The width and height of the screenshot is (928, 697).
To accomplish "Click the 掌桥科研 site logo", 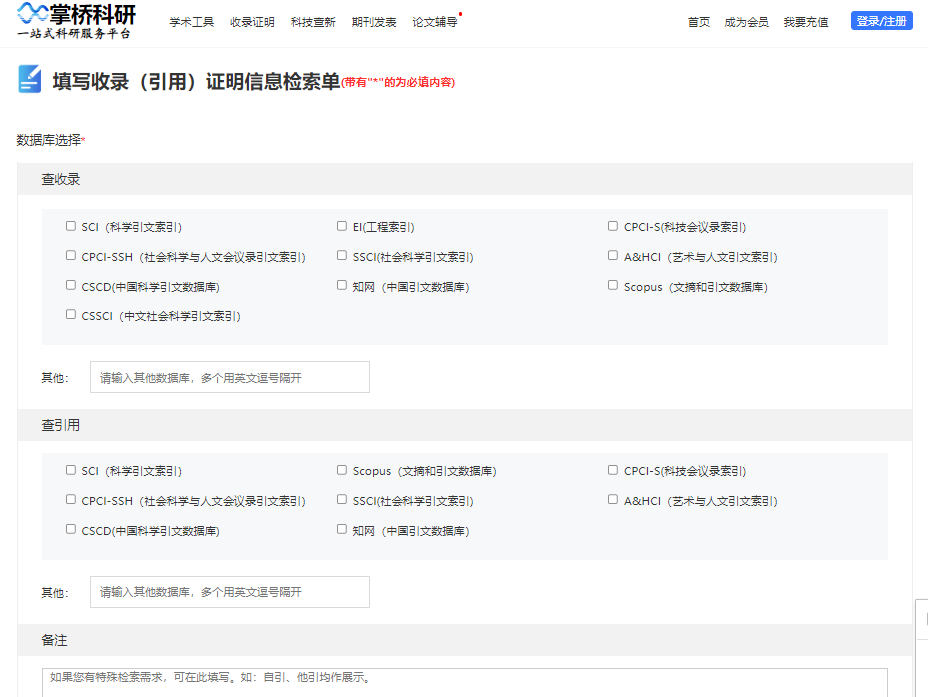I will [76, 20].
